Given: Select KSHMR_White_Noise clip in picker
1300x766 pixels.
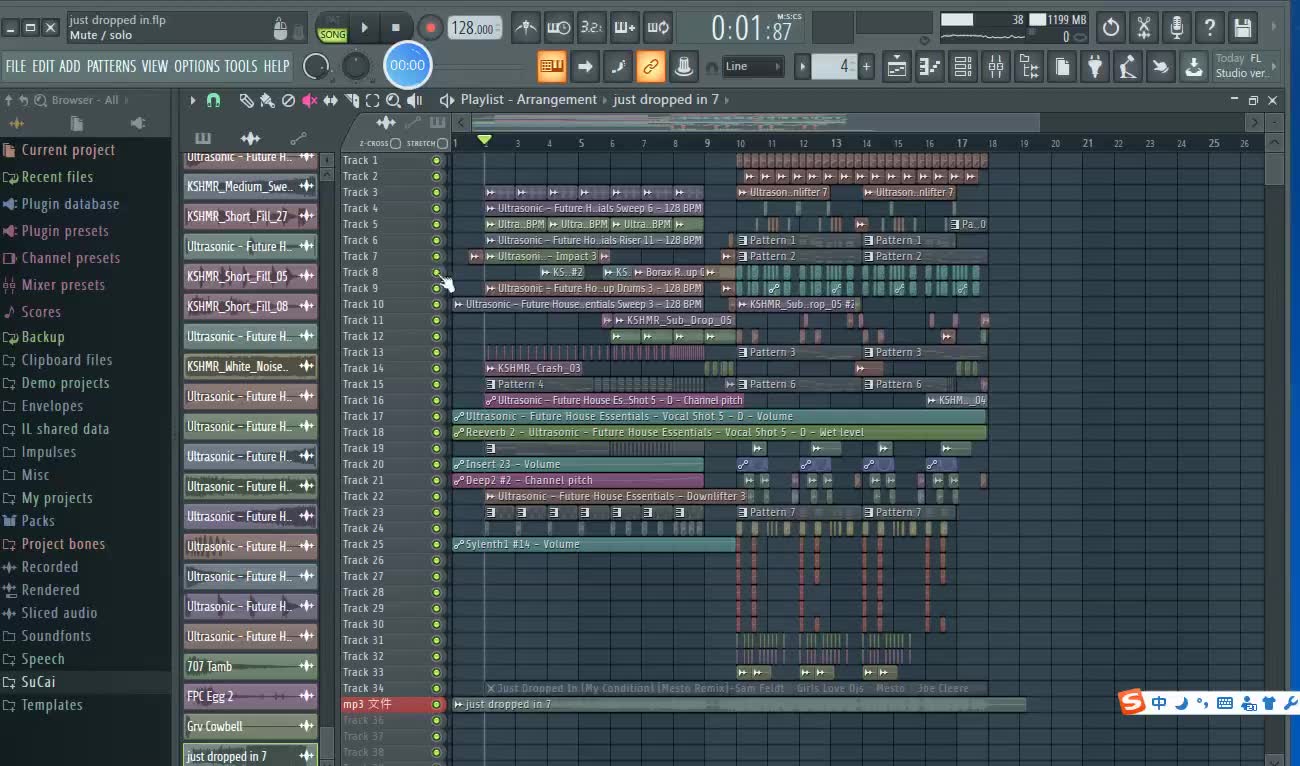Looking at the screenshot, I should pos(250,366).
